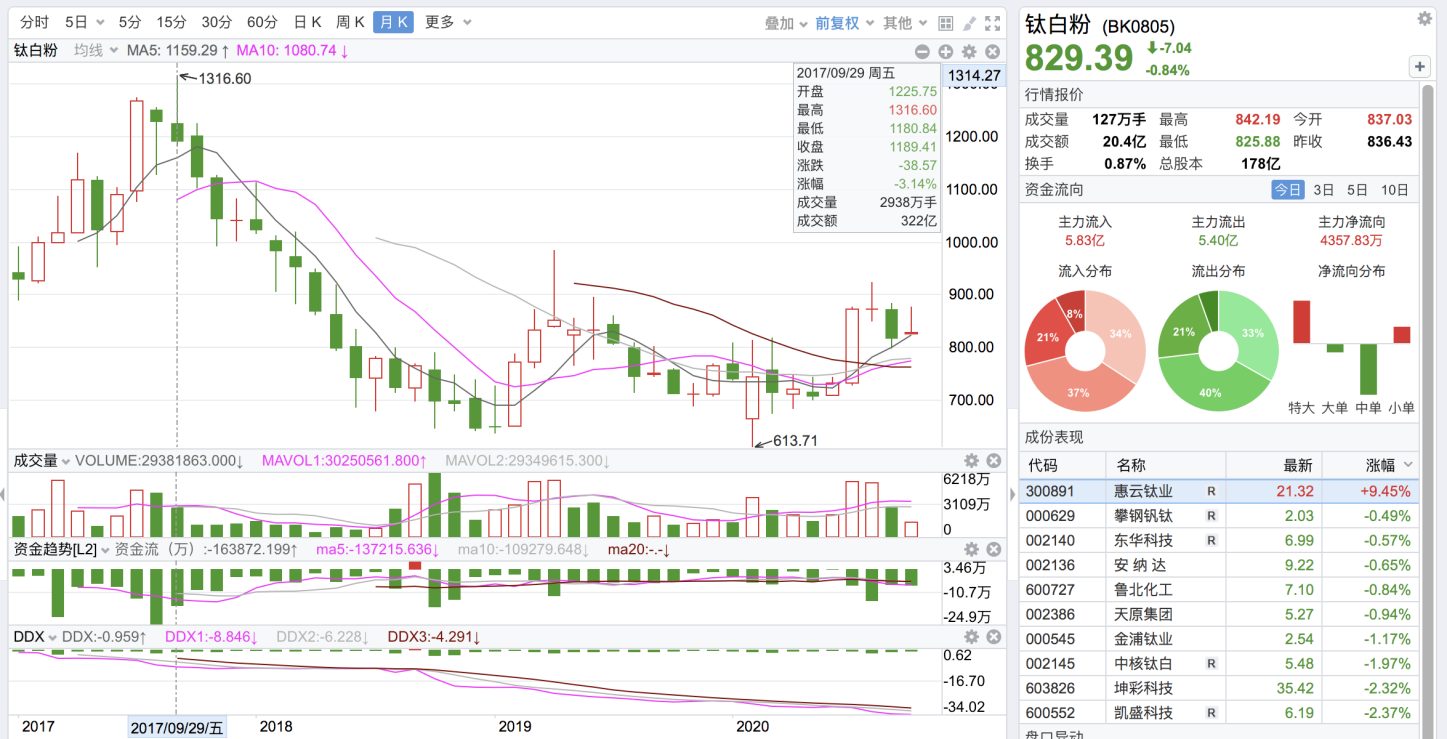Enter fullscreen chart mode
Screen dimensions: 1447x739
[993, 23]
